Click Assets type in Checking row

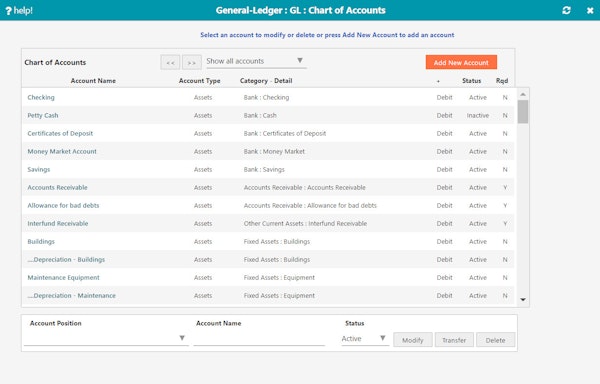click(203, 97)
